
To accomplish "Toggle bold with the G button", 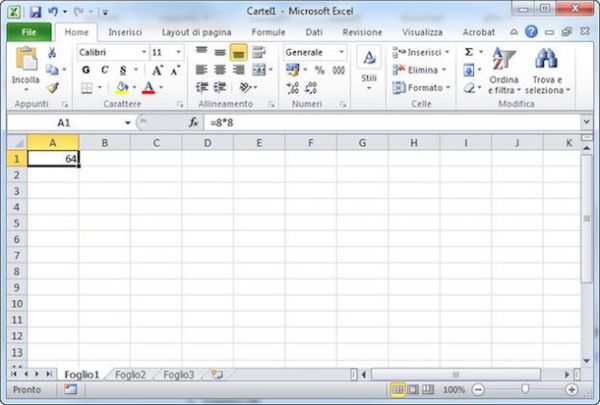I will coord(86,70).
